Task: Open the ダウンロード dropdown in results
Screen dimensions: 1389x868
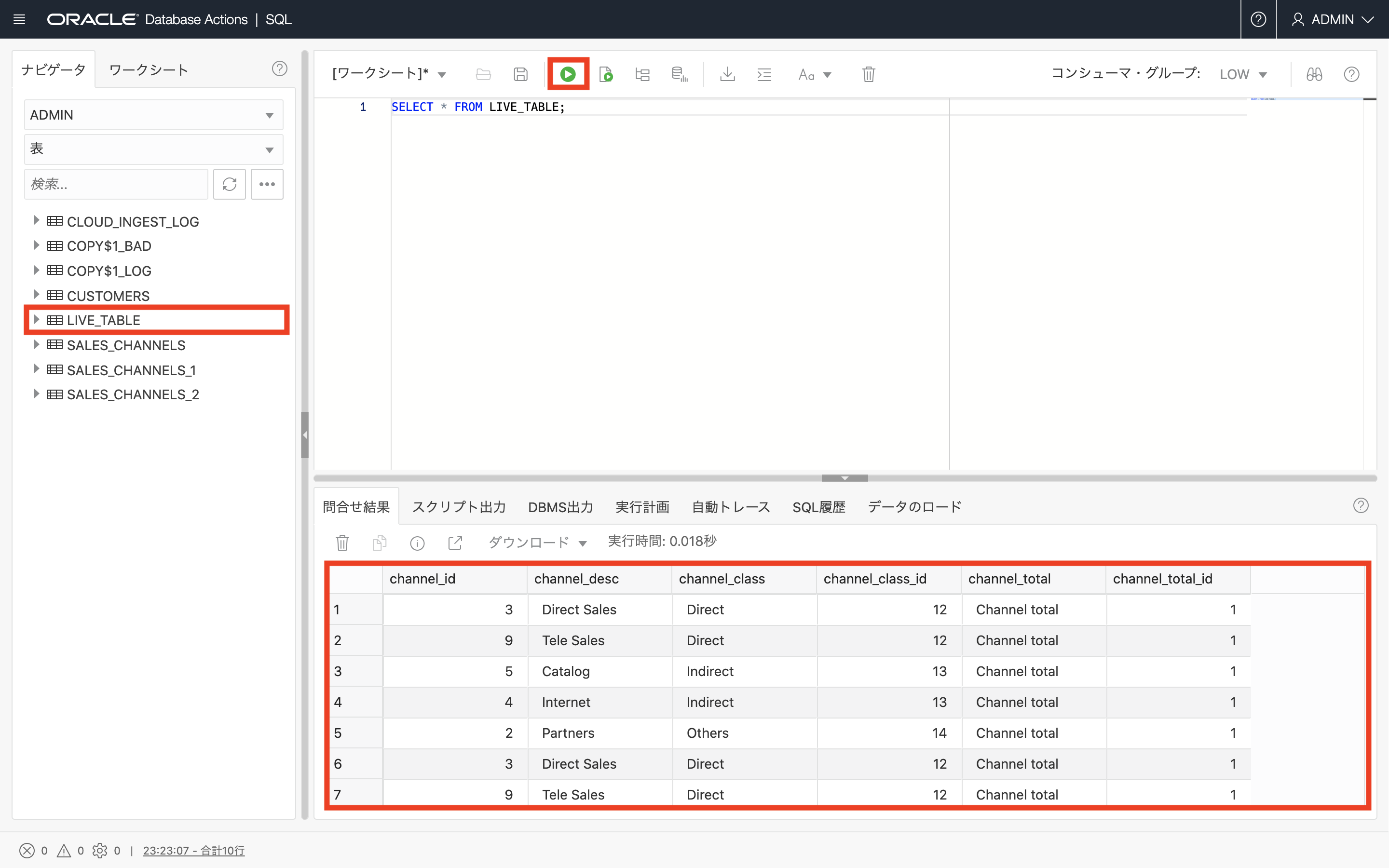Action: click(x=537, y=542)
